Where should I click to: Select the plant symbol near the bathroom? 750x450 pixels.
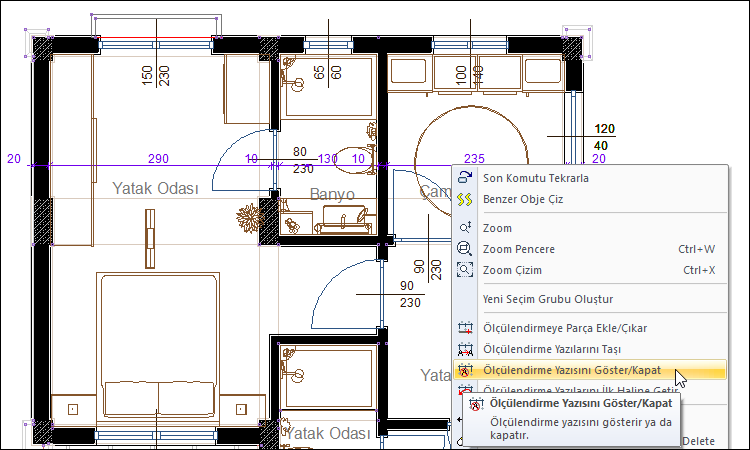pos(250,219)
